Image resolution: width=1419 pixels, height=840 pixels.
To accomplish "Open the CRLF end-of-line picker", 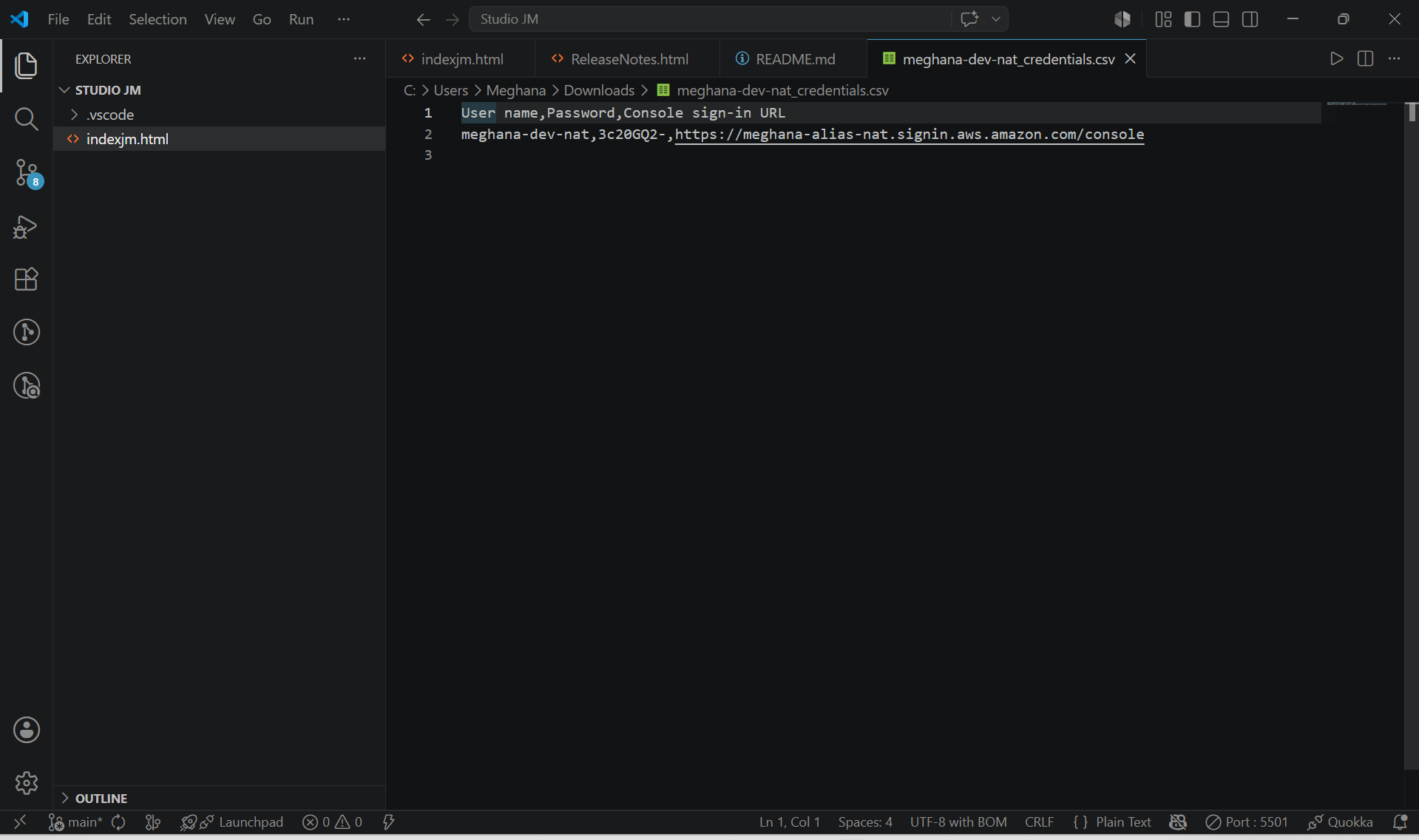I will pyautogui.click(x=1039, y=822).
